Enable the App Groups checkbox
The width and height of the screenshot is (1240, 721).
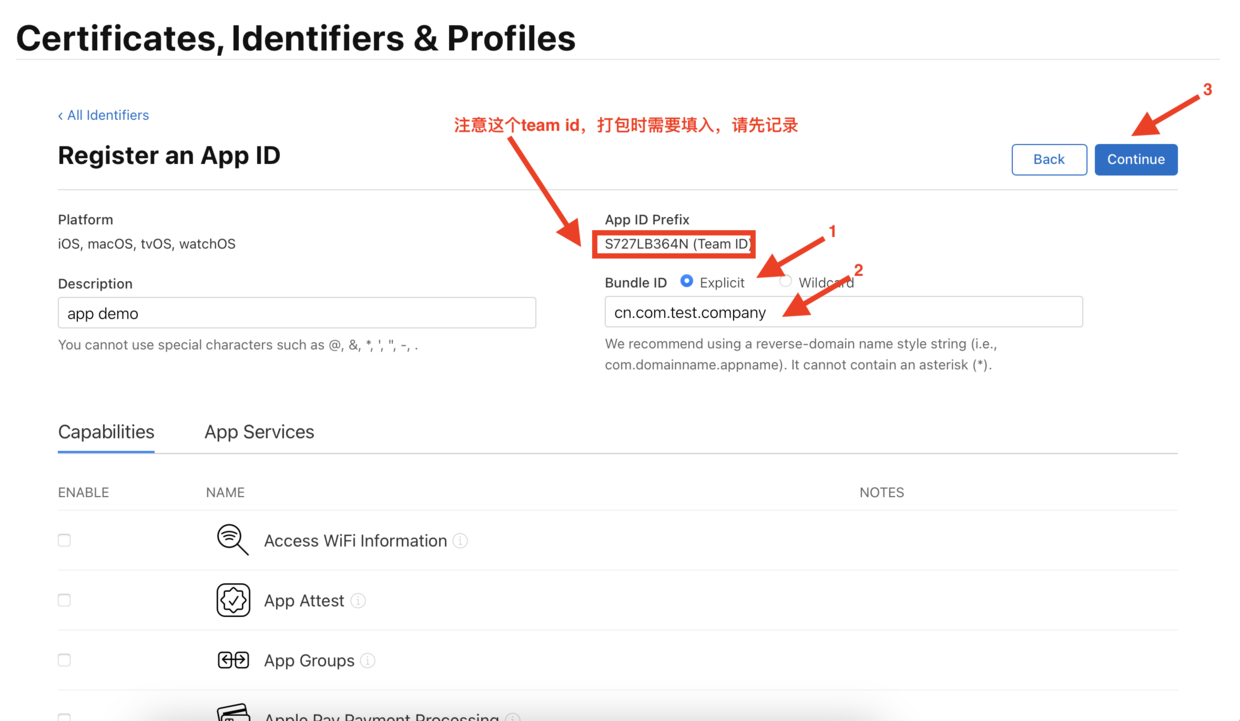click(64, 660)
